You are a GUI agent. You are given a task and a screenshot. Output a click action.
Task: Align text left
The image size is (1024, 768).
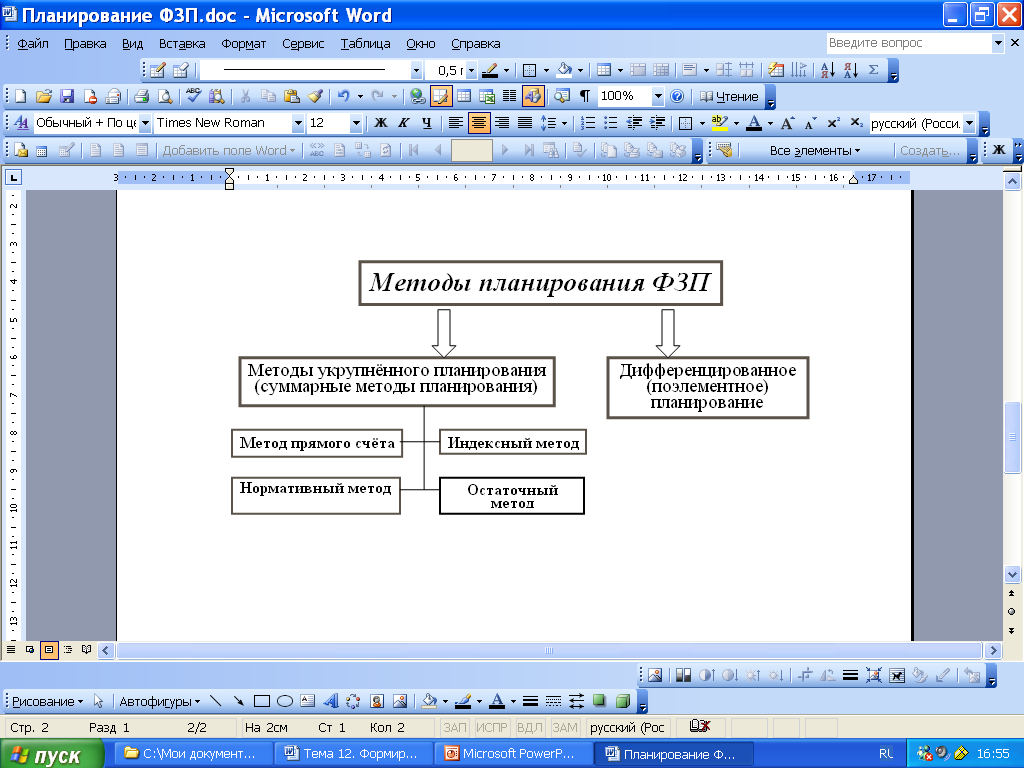click(456, 123)
